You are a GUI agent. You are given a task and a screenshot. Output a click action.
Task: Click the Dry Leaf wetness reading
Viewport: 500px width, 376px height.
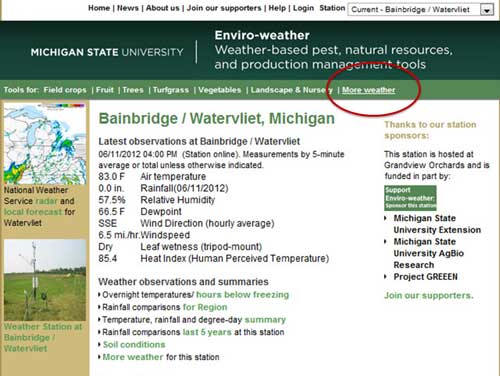105,247
